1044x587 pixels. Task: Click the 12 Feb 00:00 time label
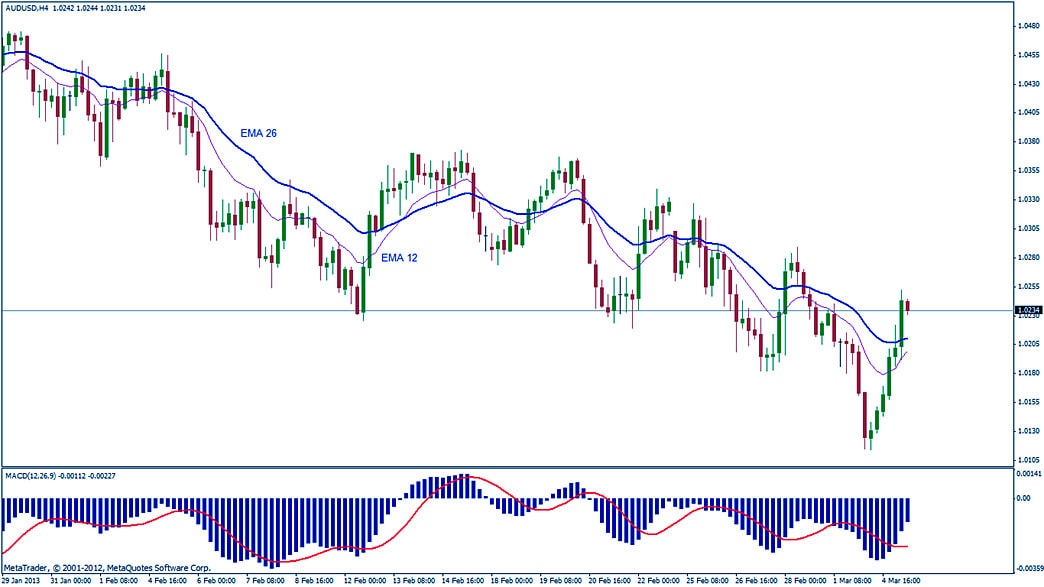click(x=363, y=580)
